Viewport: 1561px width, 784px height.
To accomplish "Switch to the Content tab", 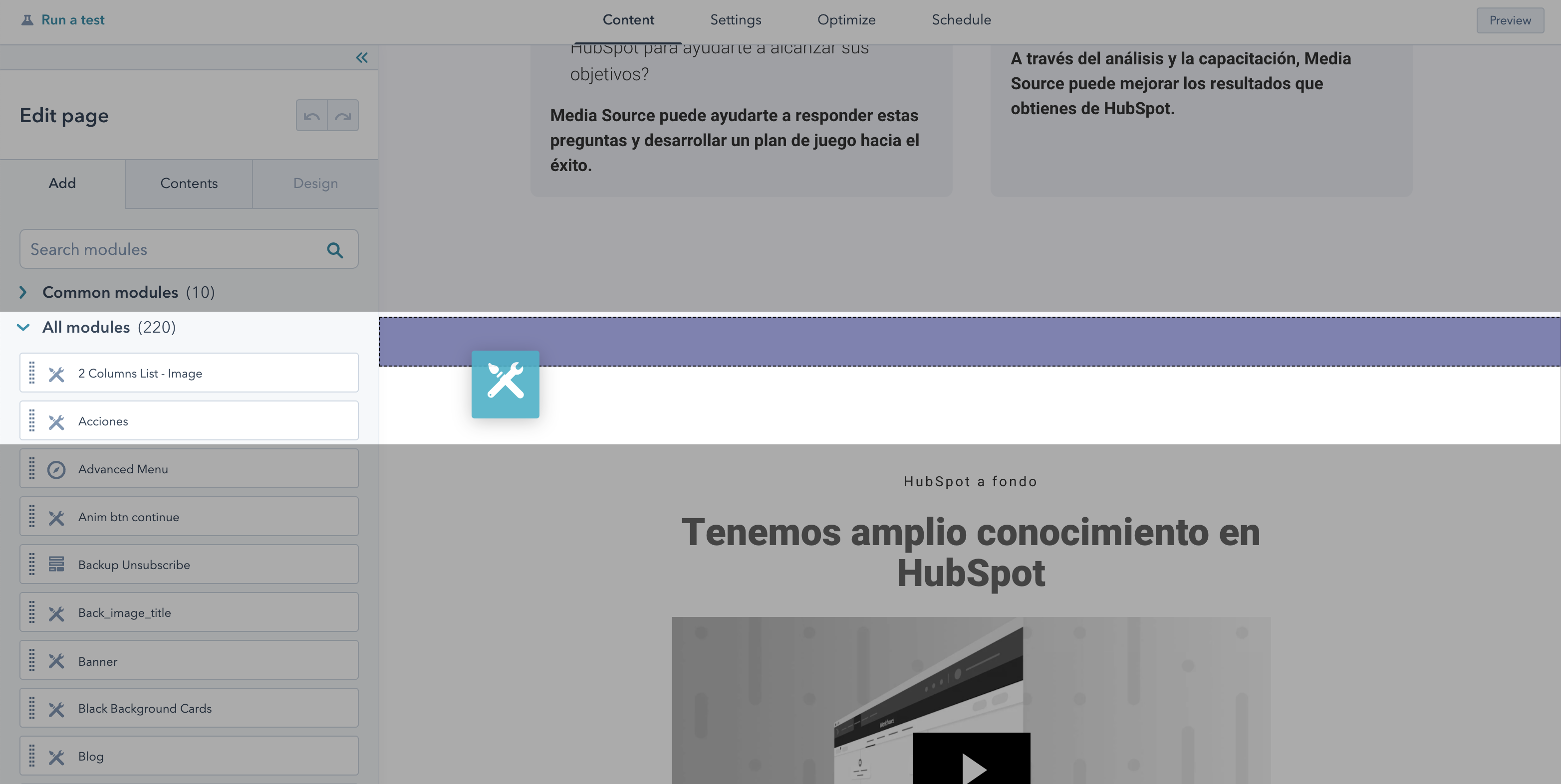I will (x=628, y=20).
